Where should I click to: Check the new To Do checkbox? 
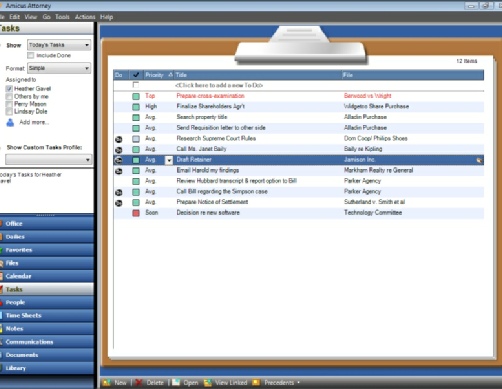tap(136, 85)
